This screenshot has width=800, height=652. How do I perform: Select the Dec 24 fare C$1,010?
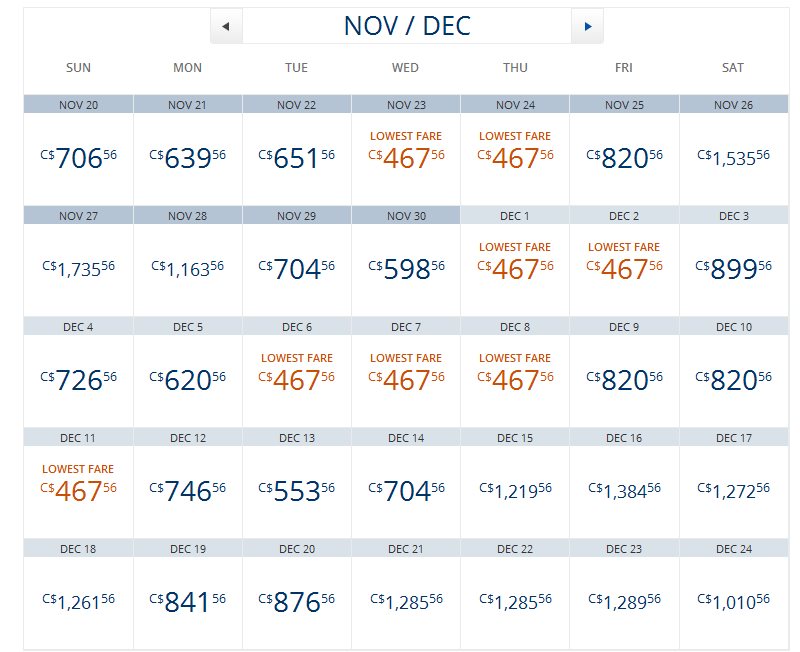[733, 600]
